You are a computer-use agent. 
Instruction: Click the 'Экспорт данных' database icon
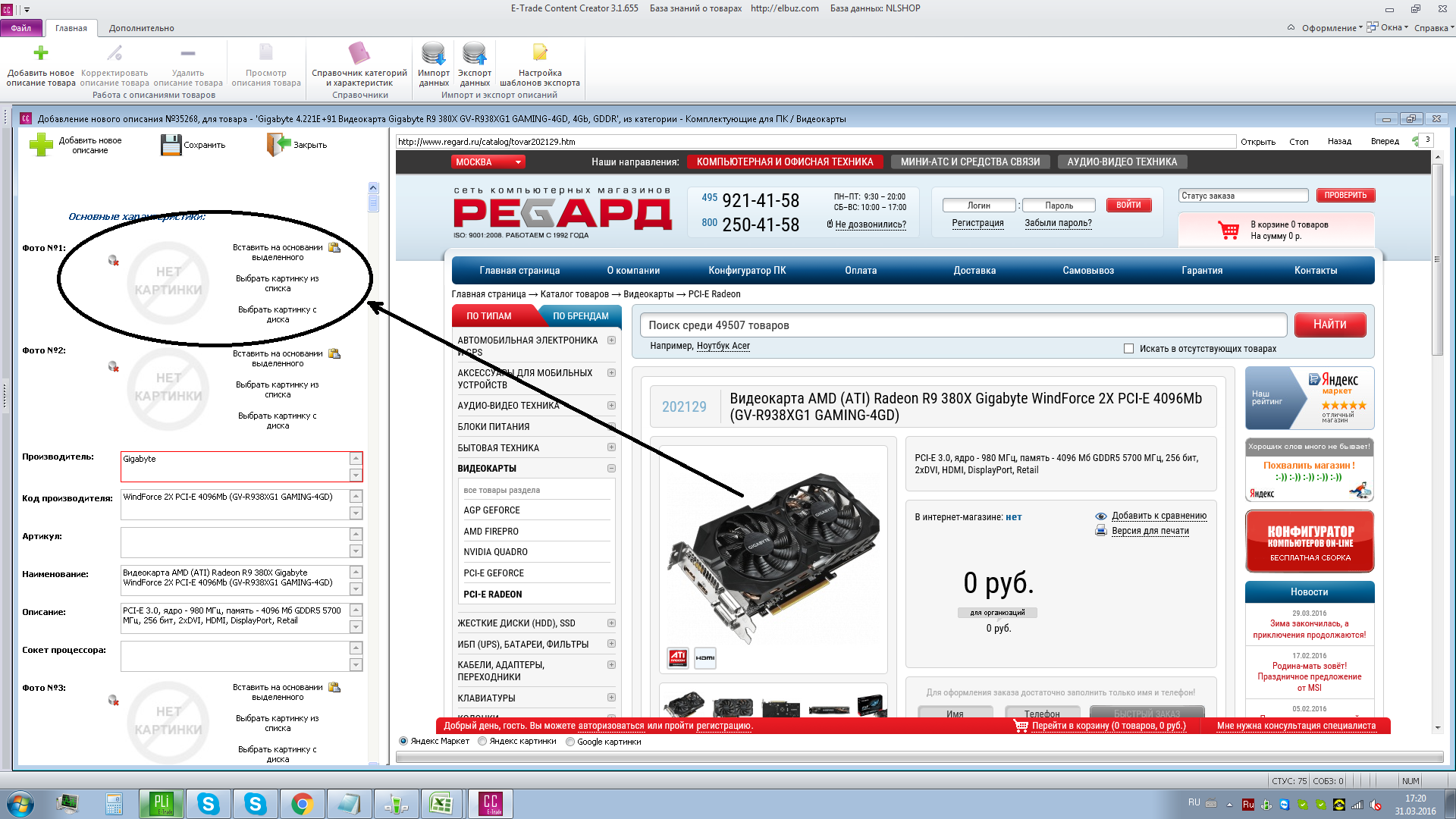(x=475, y=53)
